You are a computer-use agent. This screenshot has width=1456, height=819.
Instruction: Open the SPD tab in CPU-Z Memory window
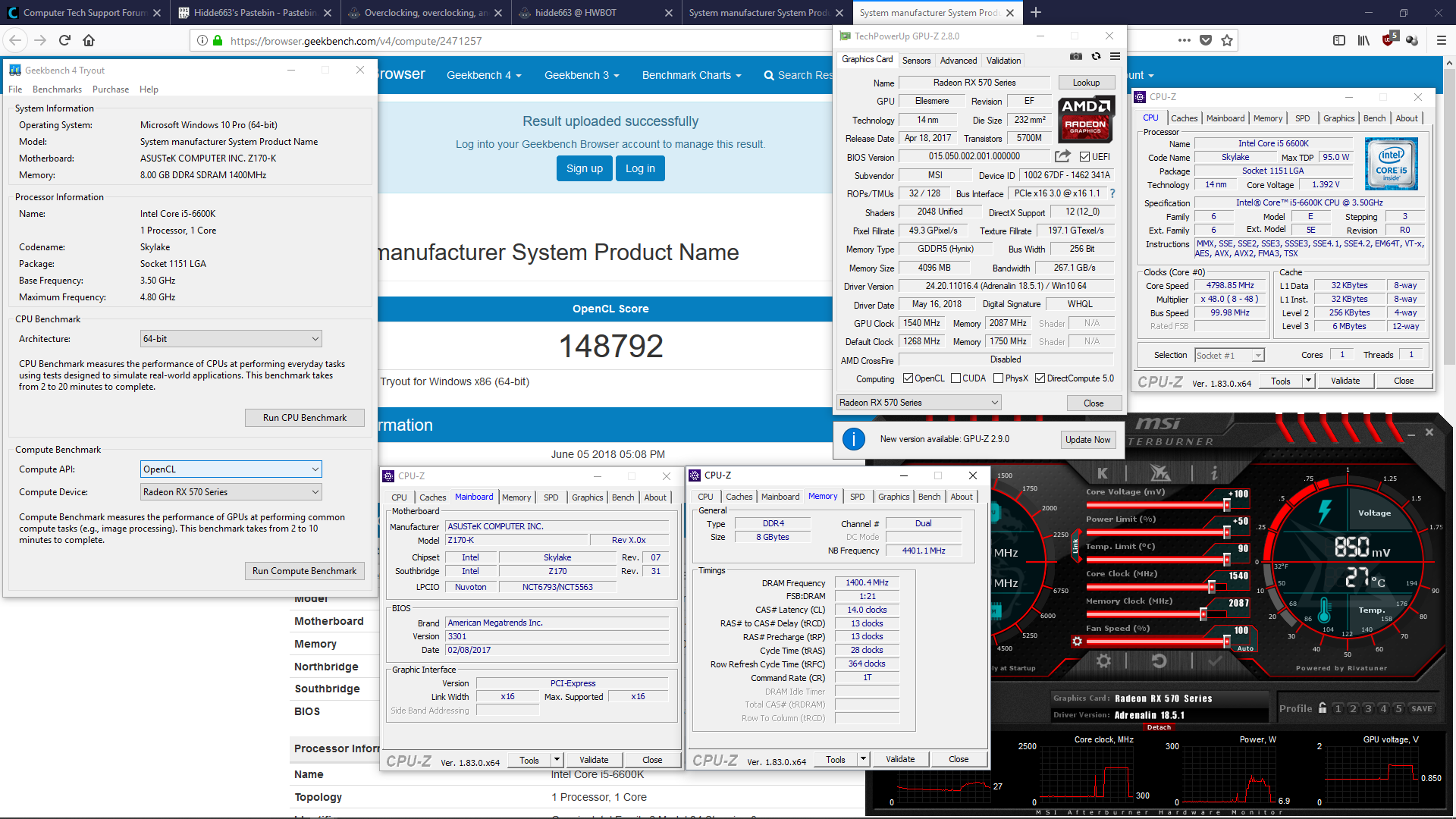point(857,497)
